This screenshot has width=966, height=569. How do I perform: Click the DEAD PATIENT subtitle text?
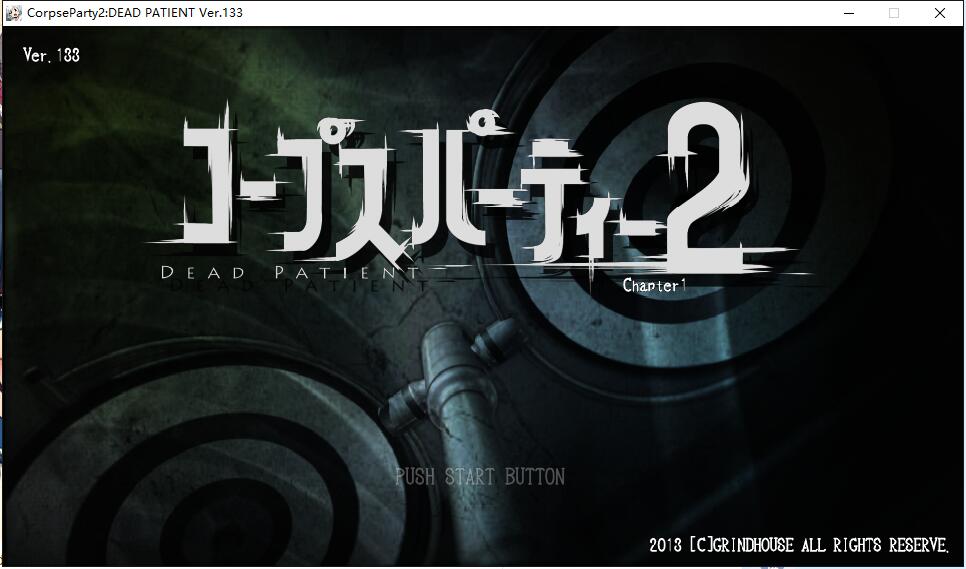click(291, 271)
